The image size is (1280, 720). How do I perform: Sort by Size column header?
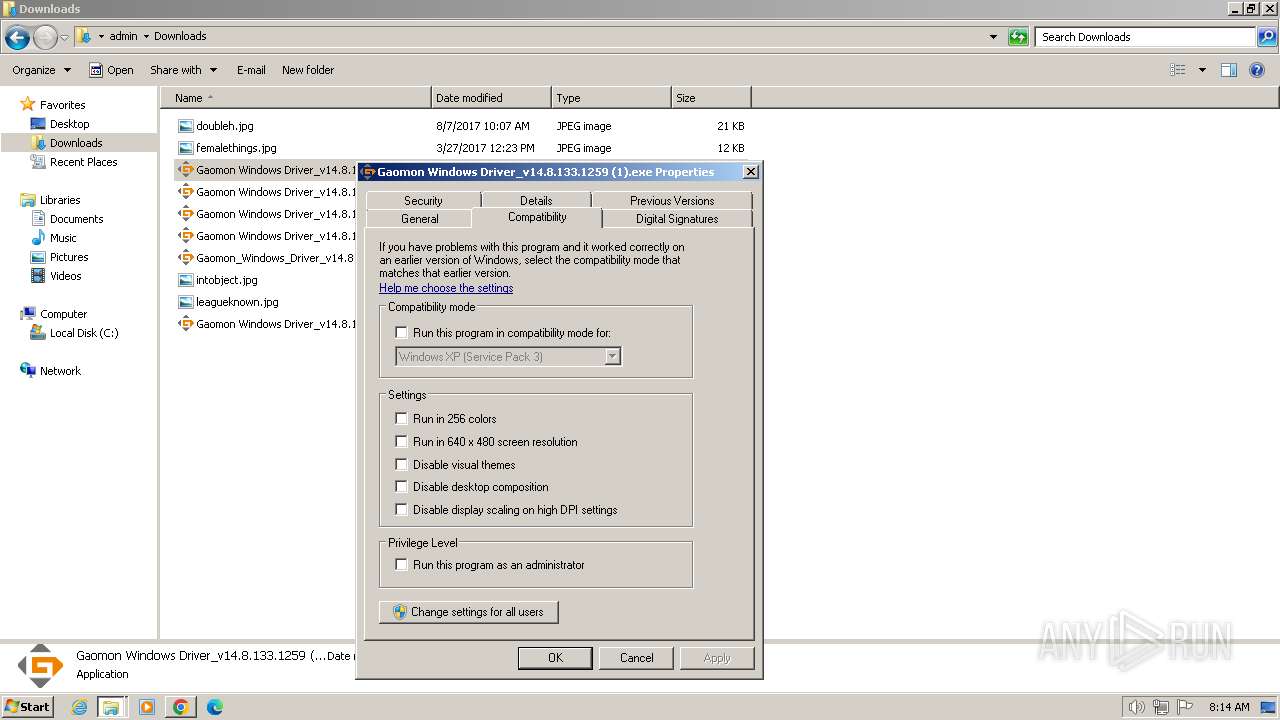pyautogui.click(x=711, y=98)
